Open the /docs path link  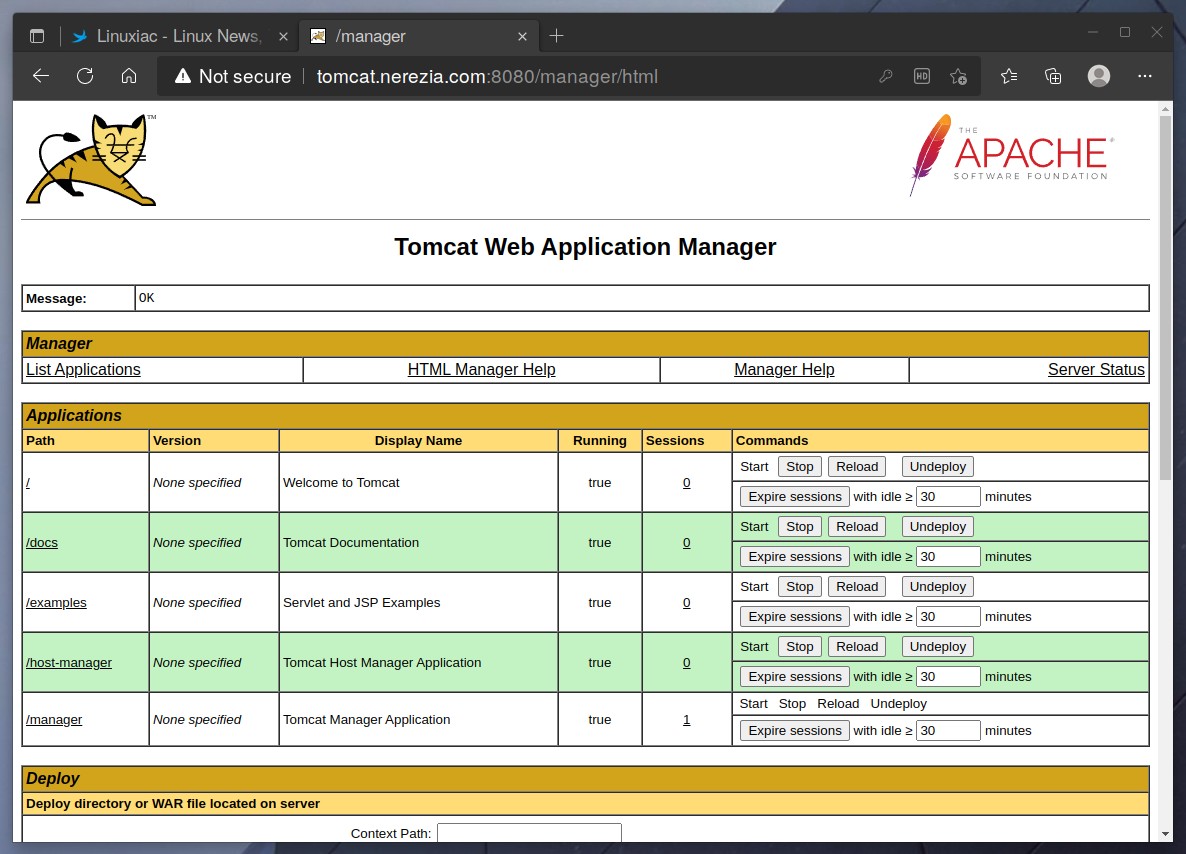42,542
